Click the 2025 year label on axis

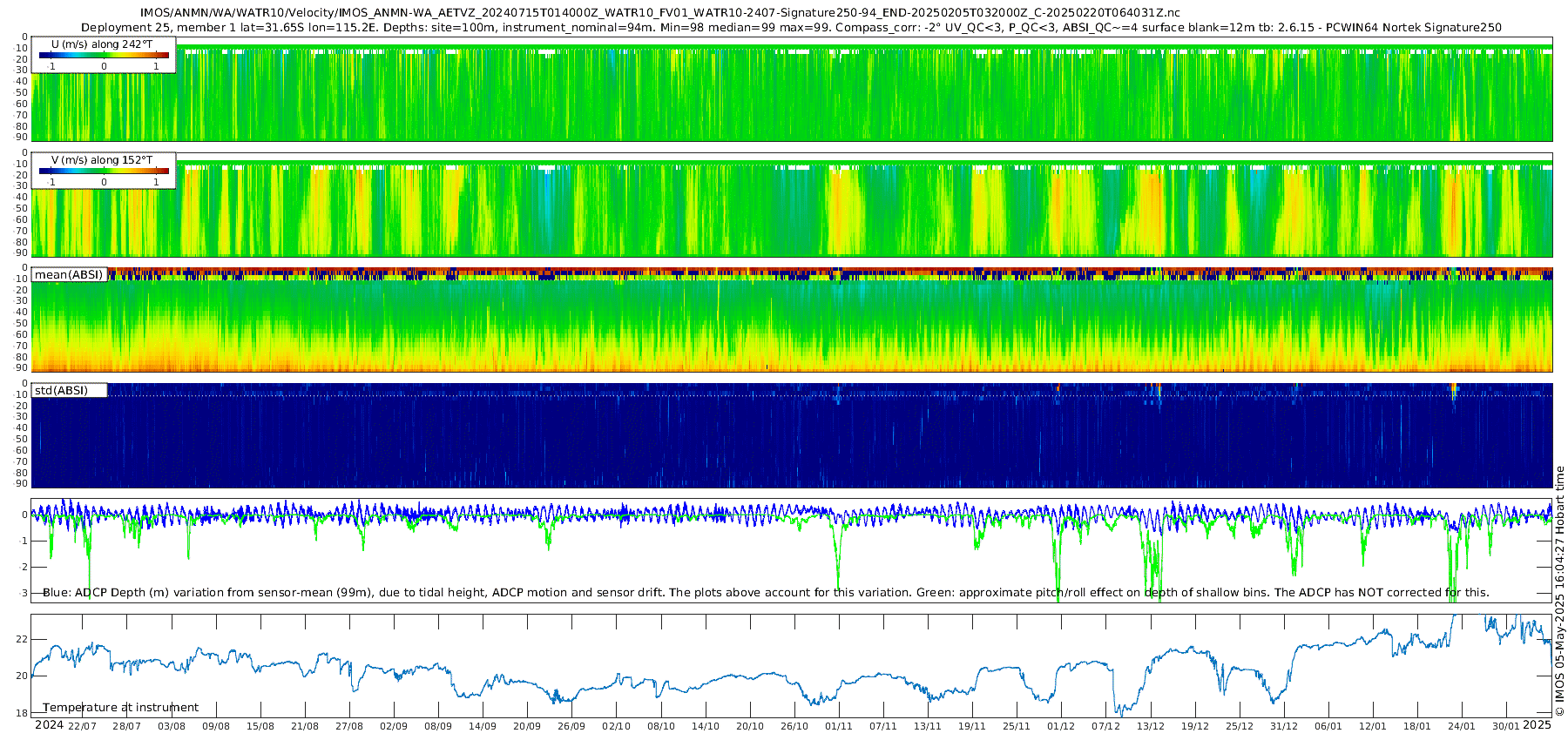pos(1538,725)
